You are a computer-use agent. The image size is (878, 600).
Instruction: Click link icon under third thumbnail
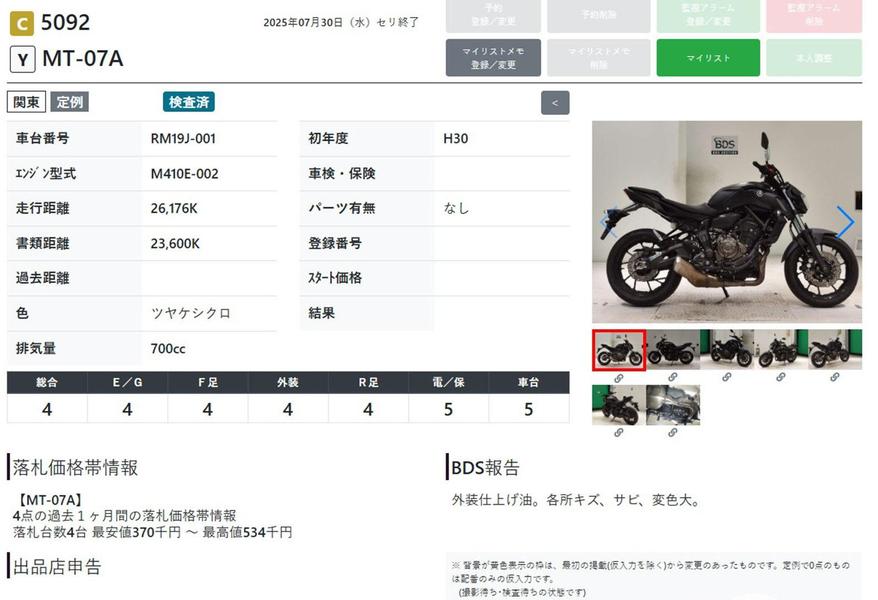pyautogui.click(x=727, y=378)
